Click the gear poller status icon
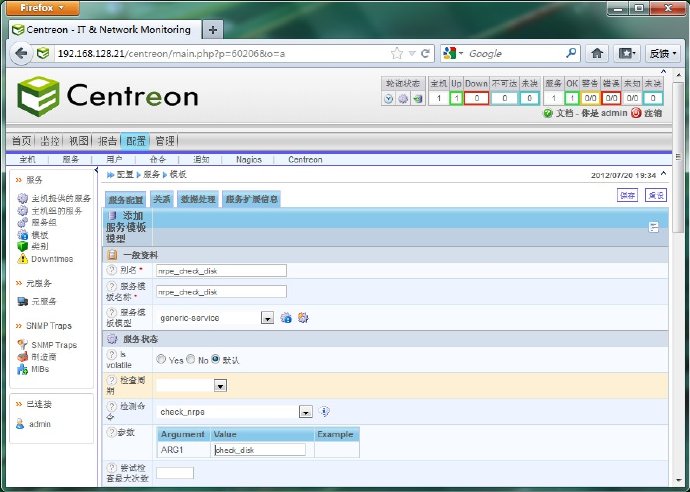The height and width of the screenshot is (492, 690). (x=403, y=99)
